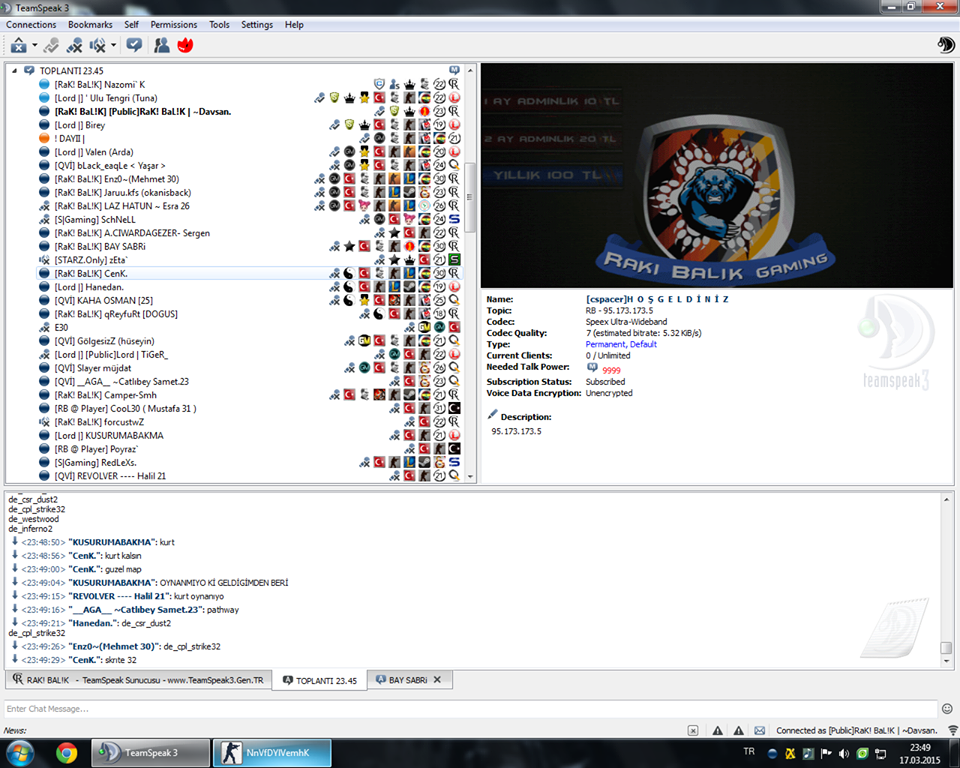
Task: Toggle channel subscribe speech bubble icon
Action: (134, 45)
